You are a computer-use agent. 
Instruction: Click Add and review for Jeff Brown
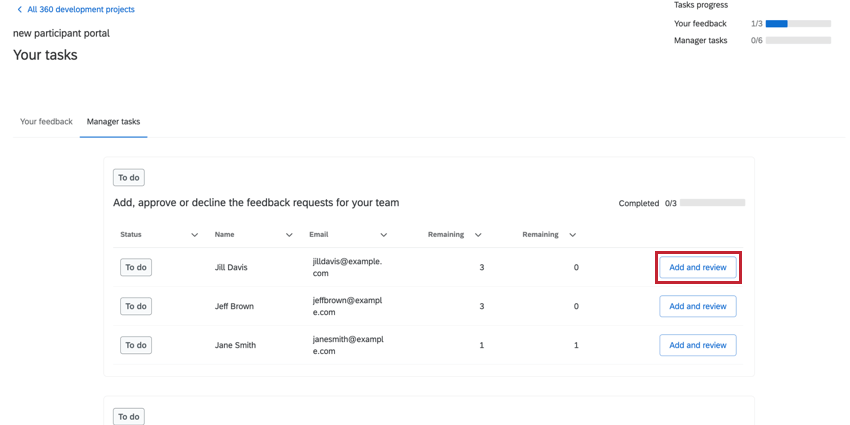[x=697, y=306]
